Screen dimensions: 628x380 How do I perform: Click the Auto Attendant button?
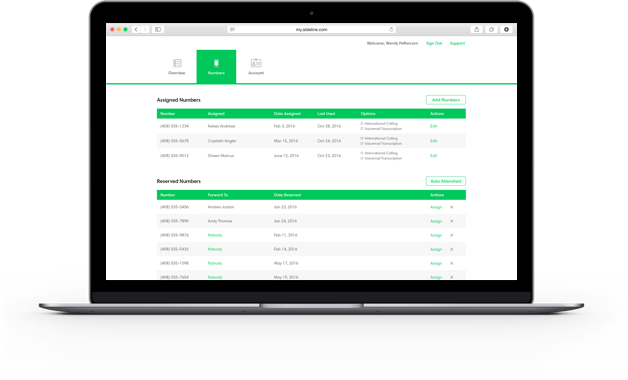446,181
